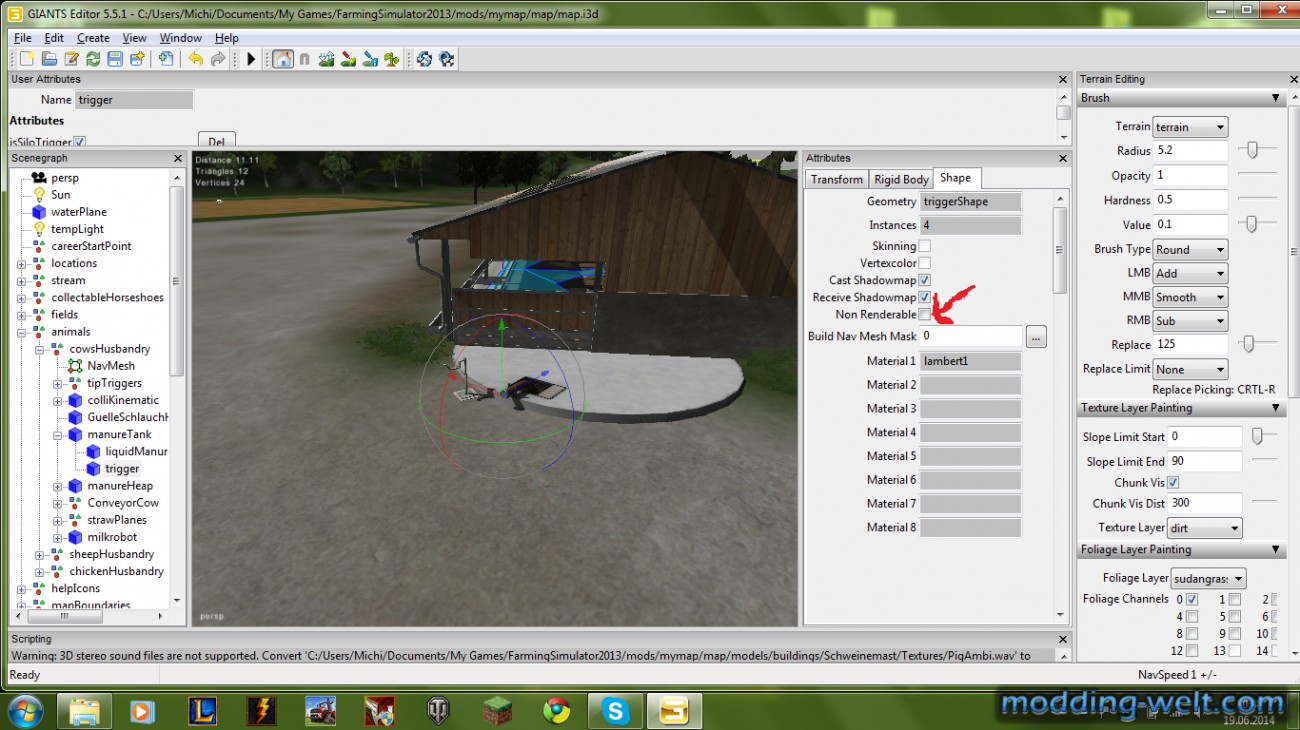Select the Terrain Info Layer Paint icon
1300x730 pixels.
pyautogui.click(x=370, y=59)
